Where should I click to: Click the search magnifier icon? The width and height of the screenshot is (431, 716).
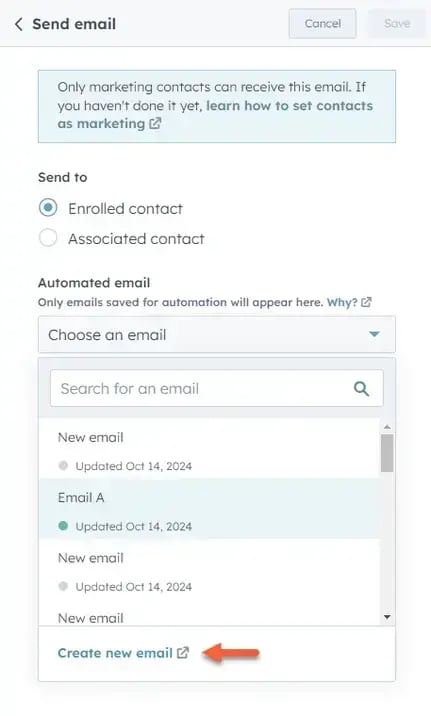[361, 389]
